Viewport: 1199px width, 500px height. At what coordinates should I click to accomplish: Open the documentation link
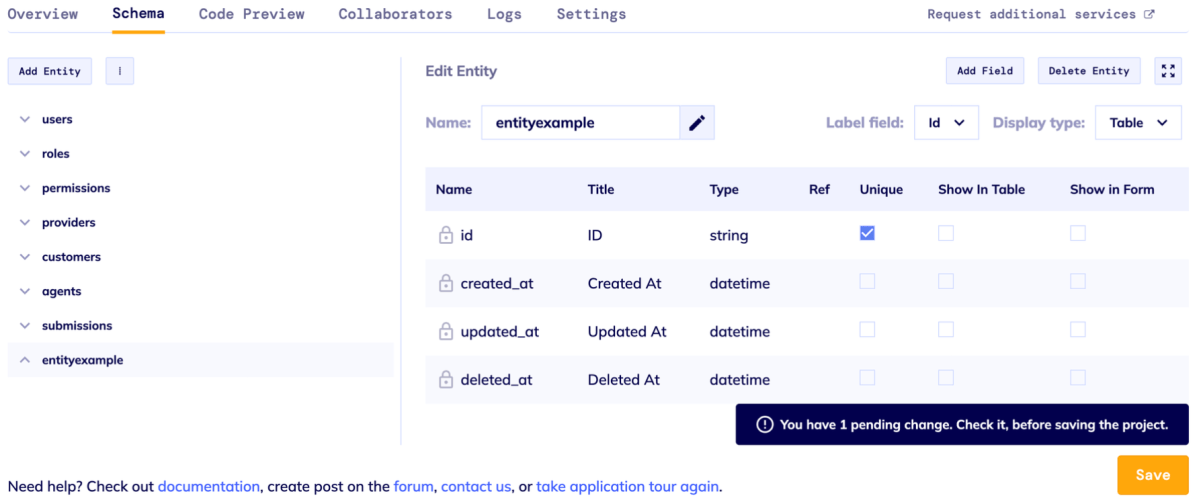[x=209, y=487]
